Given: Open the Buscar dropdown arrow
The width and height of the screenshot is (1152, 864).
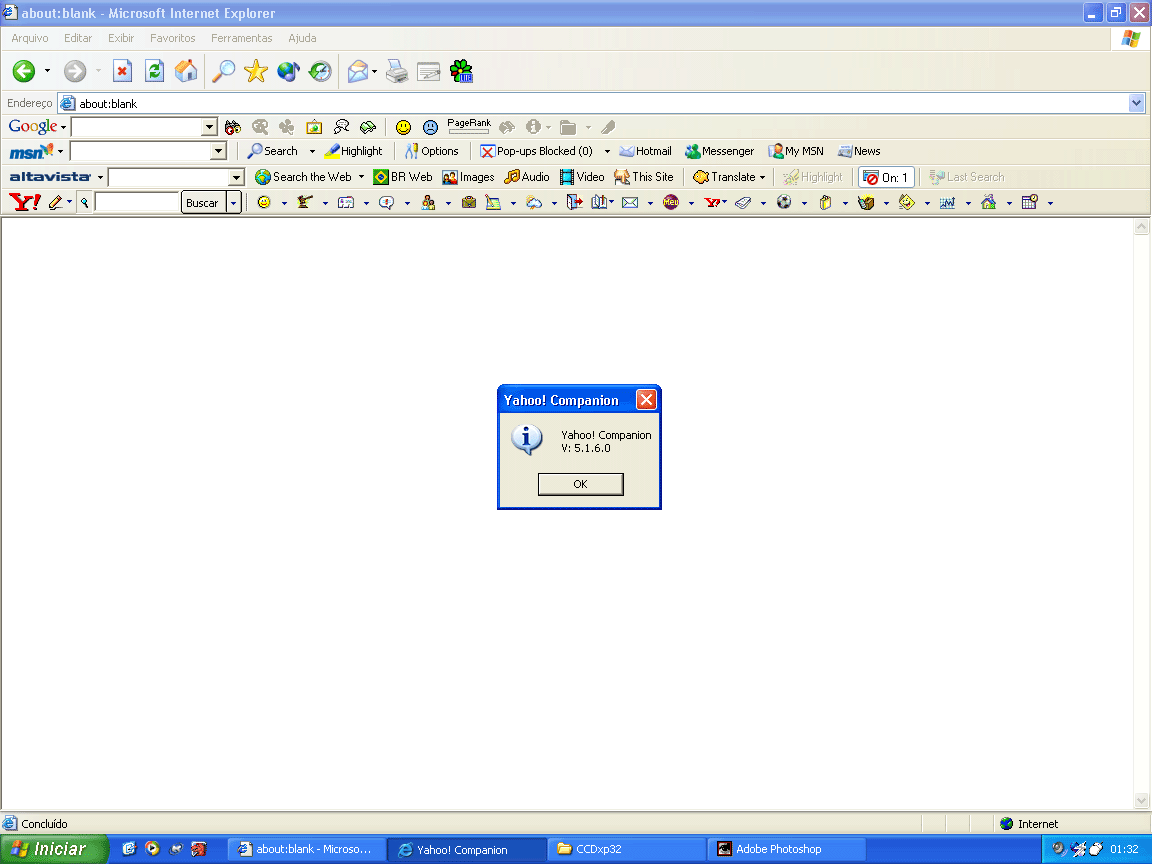Looking at the screenshot, I should (234, 202).
